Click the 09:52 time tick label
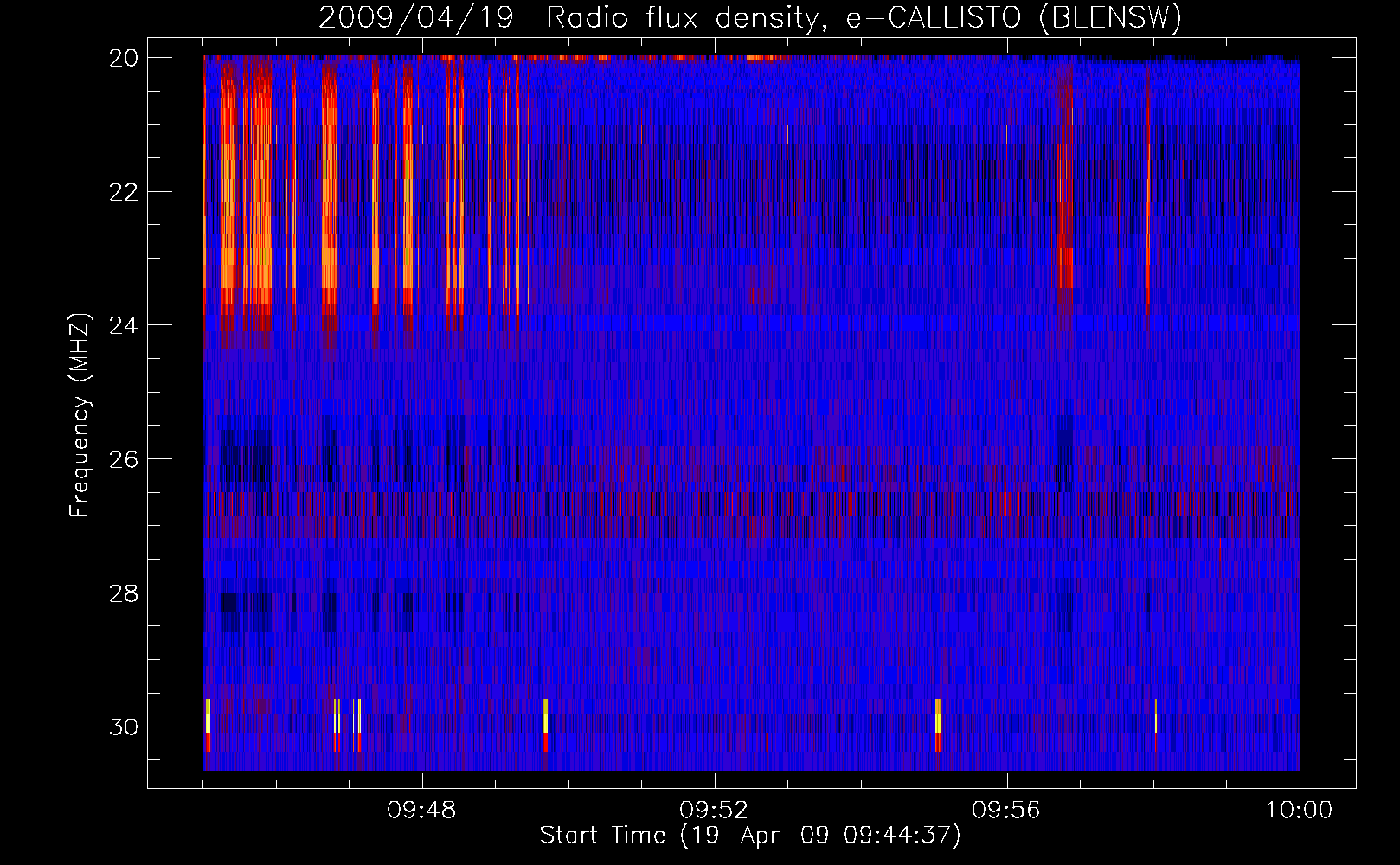Screen dimensions: 1400x865 pyautogui.click(x=714, y=811)
